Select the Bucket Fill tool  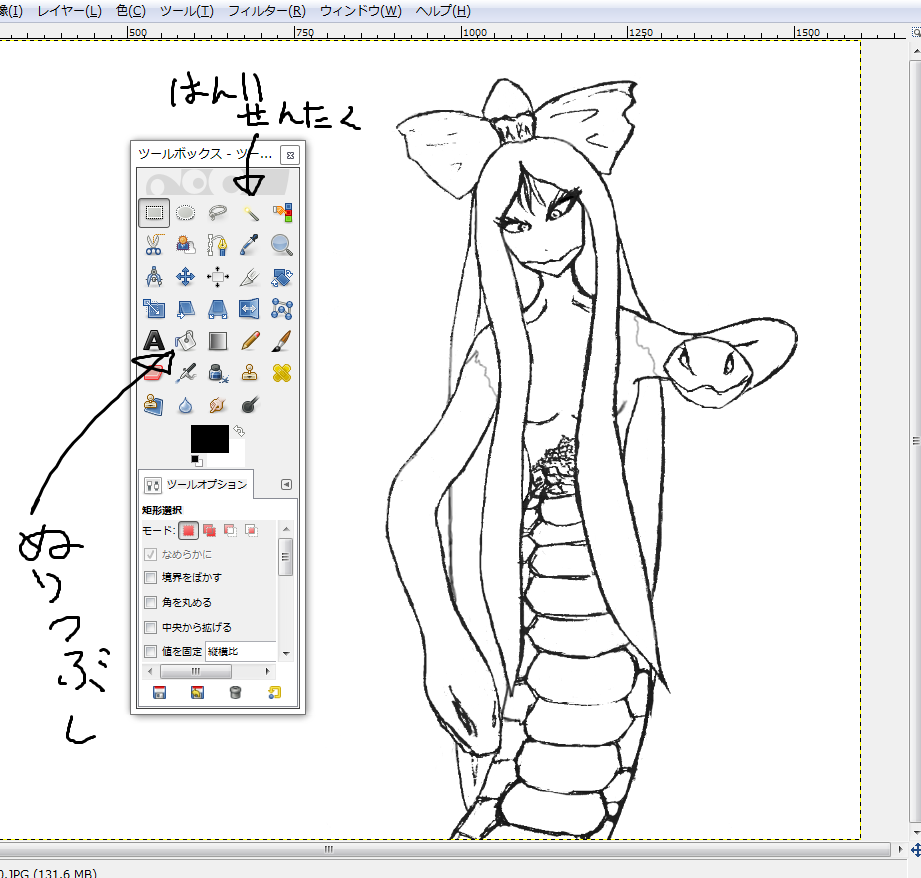point(186,341)
